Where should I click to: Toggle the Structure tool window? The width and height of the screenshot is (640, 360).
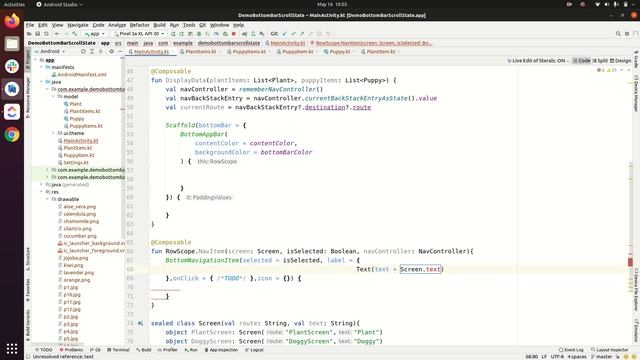28,259
